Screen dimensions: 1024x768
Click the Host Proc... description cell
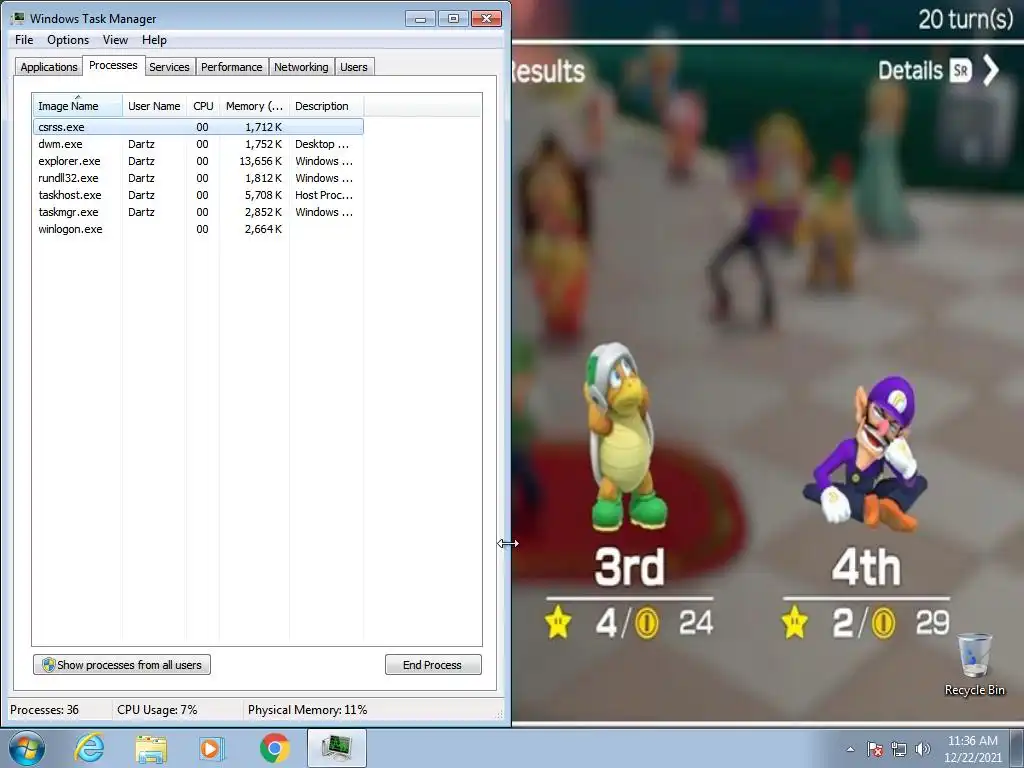tap(324, 195)
